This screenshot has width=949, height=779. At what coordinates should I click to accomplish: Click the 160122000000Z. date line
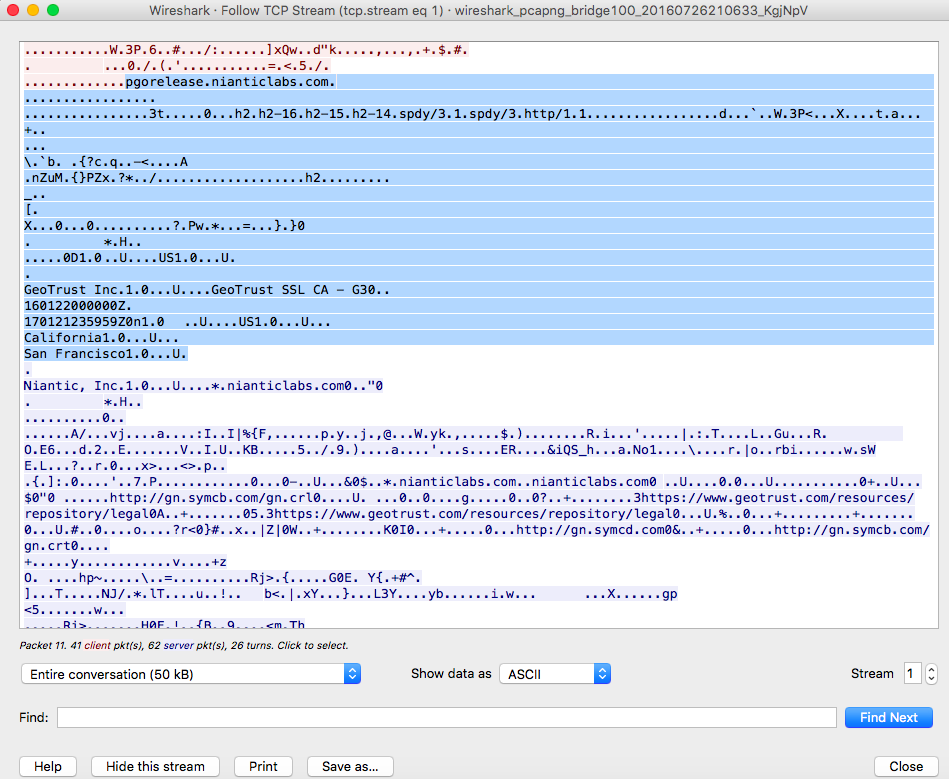[x=77, y=306]
